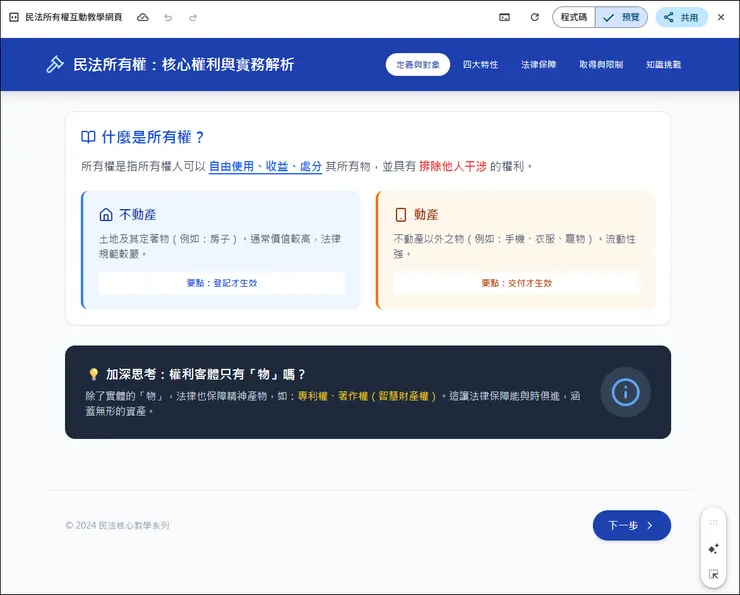Click the red 排除他人干涉 text
The image size is (740, 595).
[453, 167]
